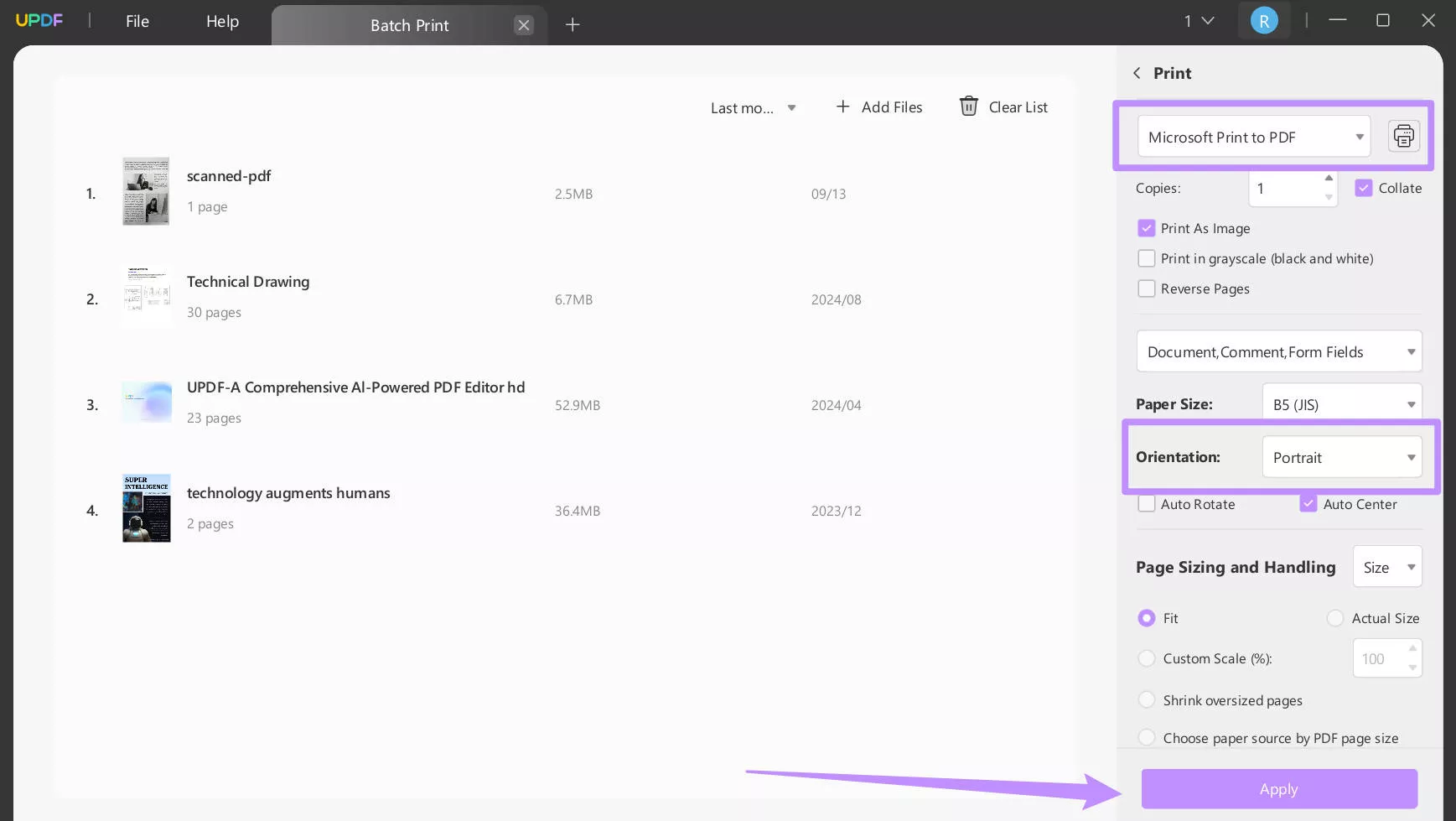Open the Paper Size B5 (JIS) dropdown
The width and height of the screenshot is (1456, 821).
(x=1342, y=404)
